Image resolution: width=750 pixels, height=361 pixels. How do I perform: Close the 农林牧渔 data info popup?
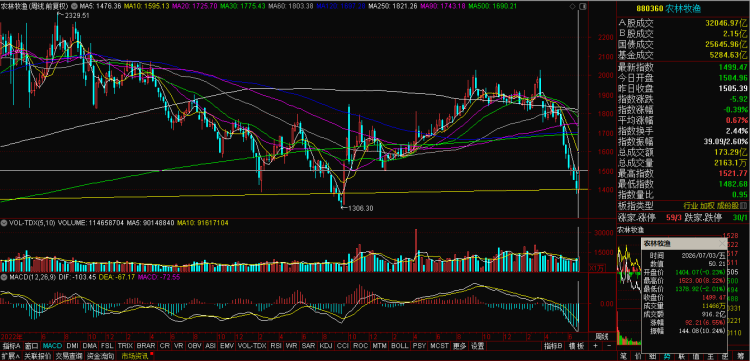pyautogui.click(x=722, y=243)
